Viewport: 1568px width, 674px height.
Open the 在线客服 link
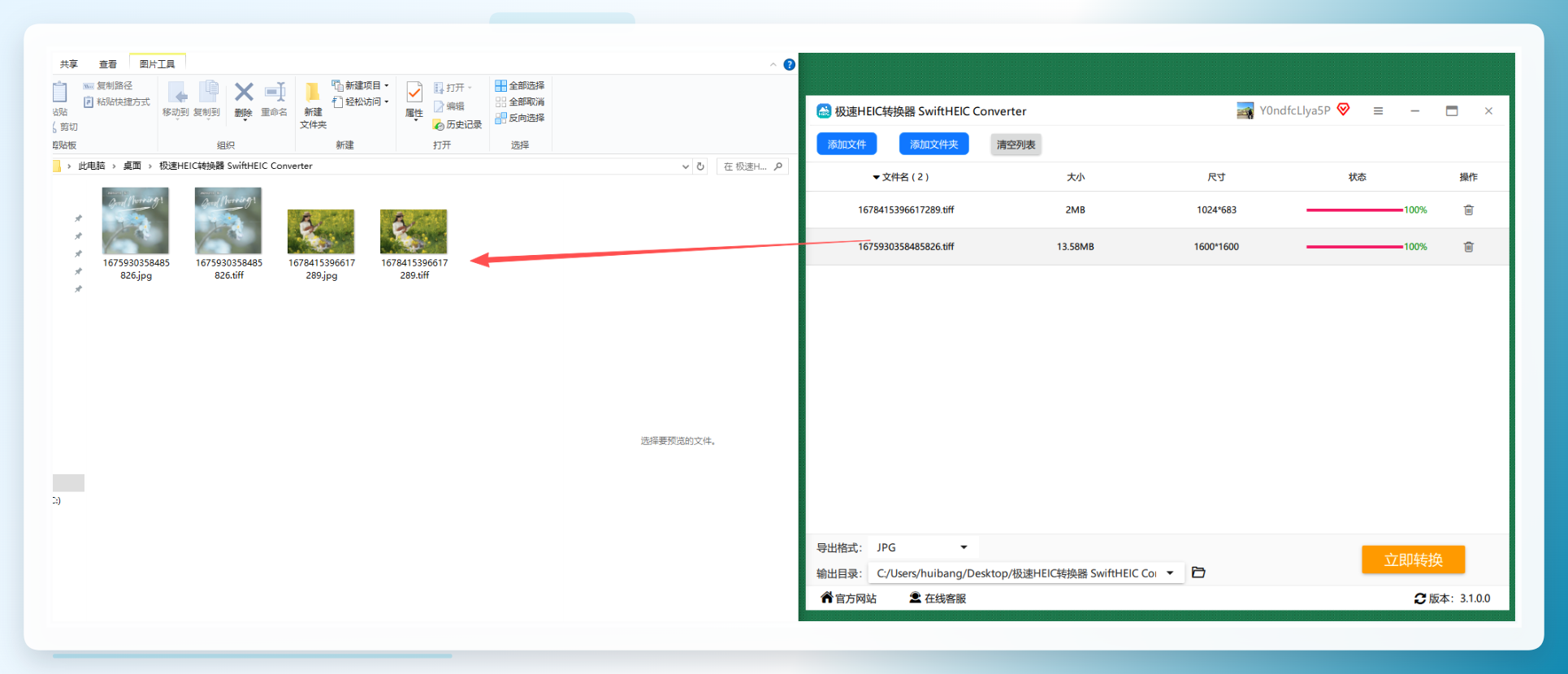coord(938,598)
